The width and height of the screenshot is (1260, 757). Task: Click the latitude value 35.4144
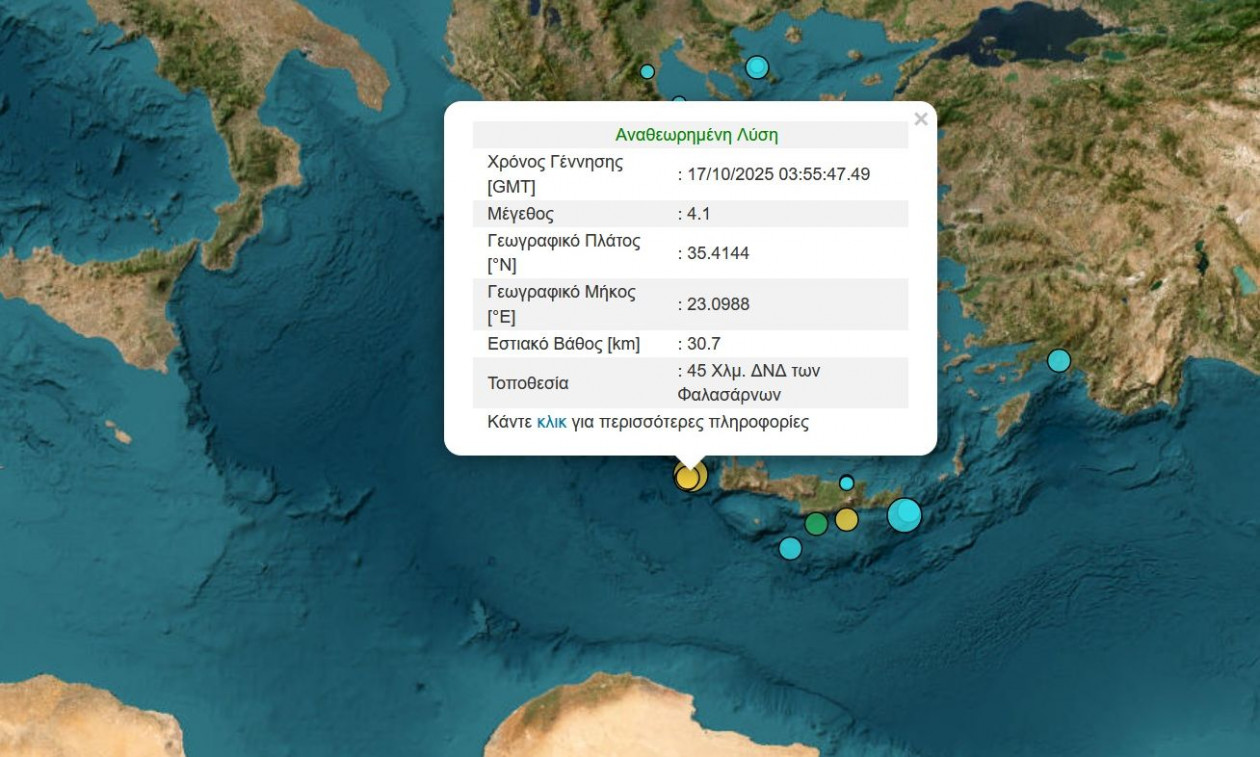[x=713, y=253]
